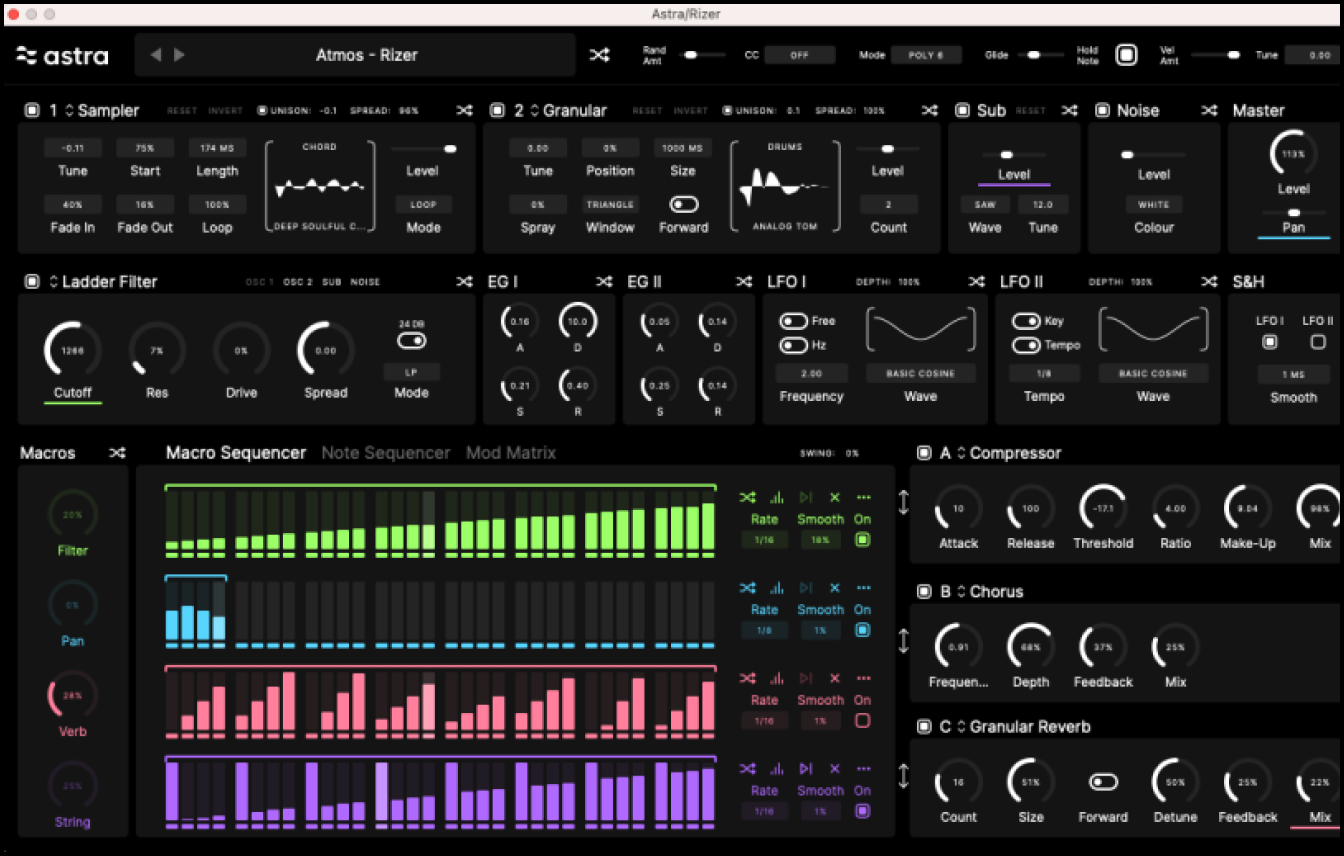
Task: Select the previous preset arrow
Action: pyautogui.click(x=155, y=55)
